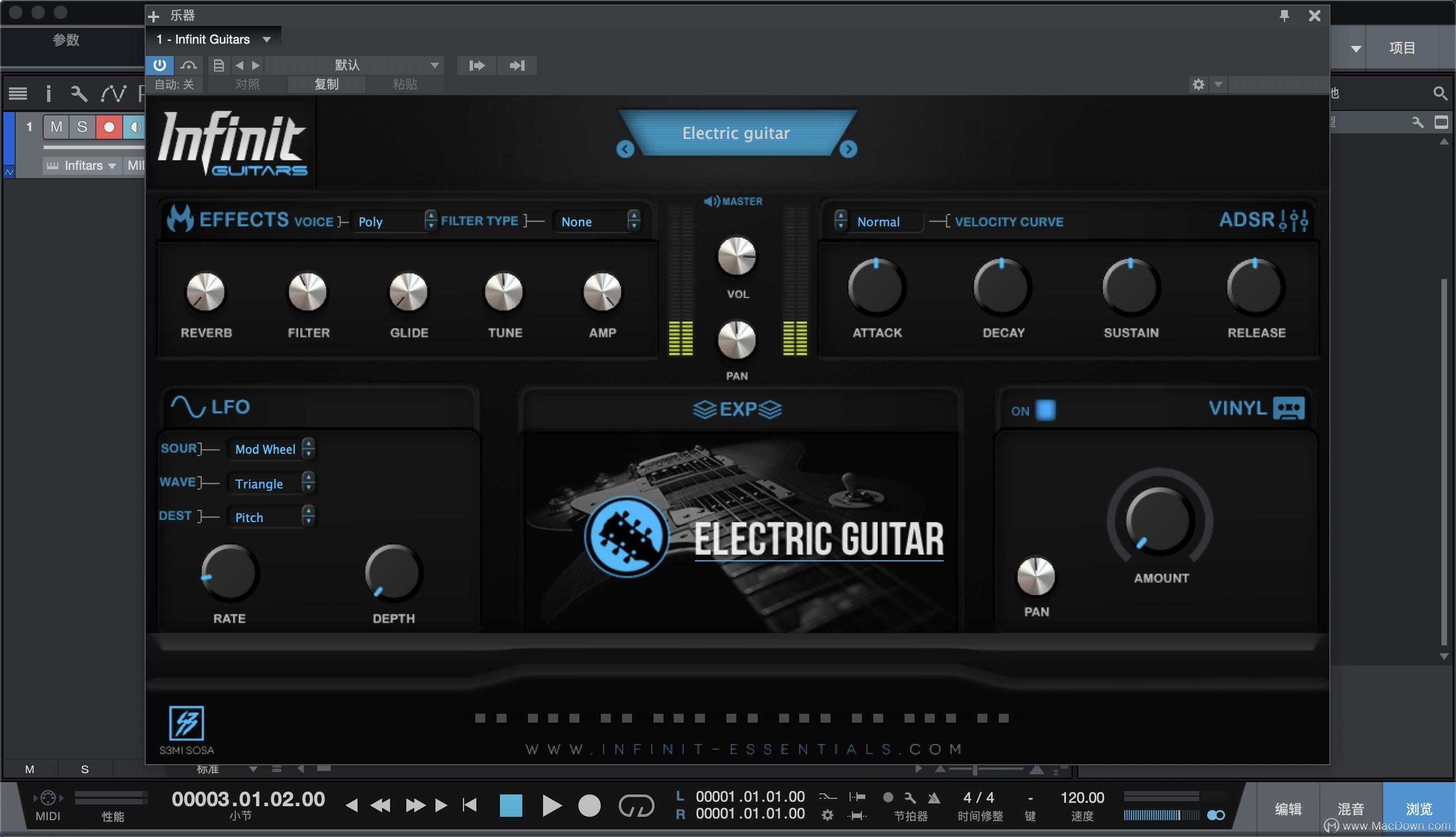This screenshot has height=837, width=1456.
Task: Adjust the FILTER knob
Action: coord(308,291)
